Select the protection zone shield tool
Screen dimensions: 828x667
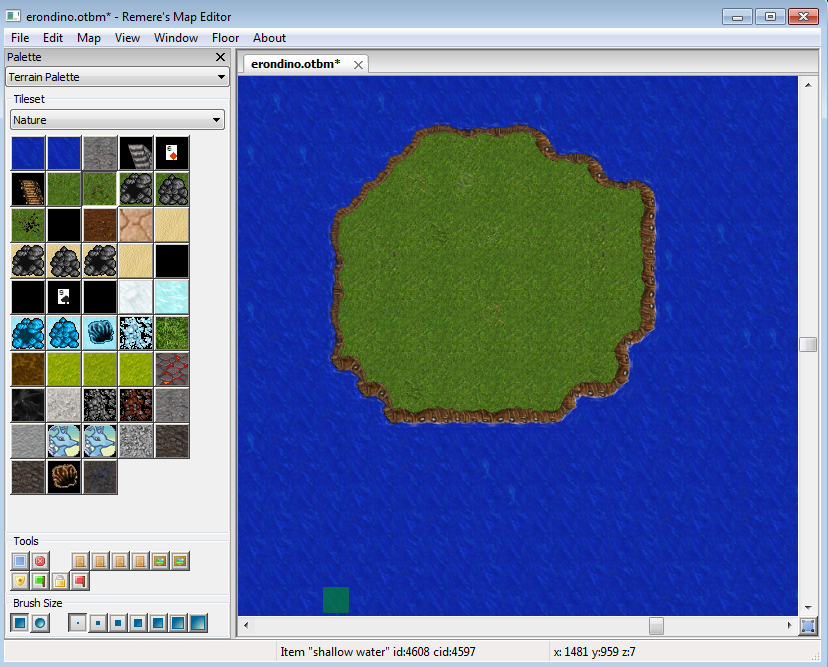coord(20,581)
